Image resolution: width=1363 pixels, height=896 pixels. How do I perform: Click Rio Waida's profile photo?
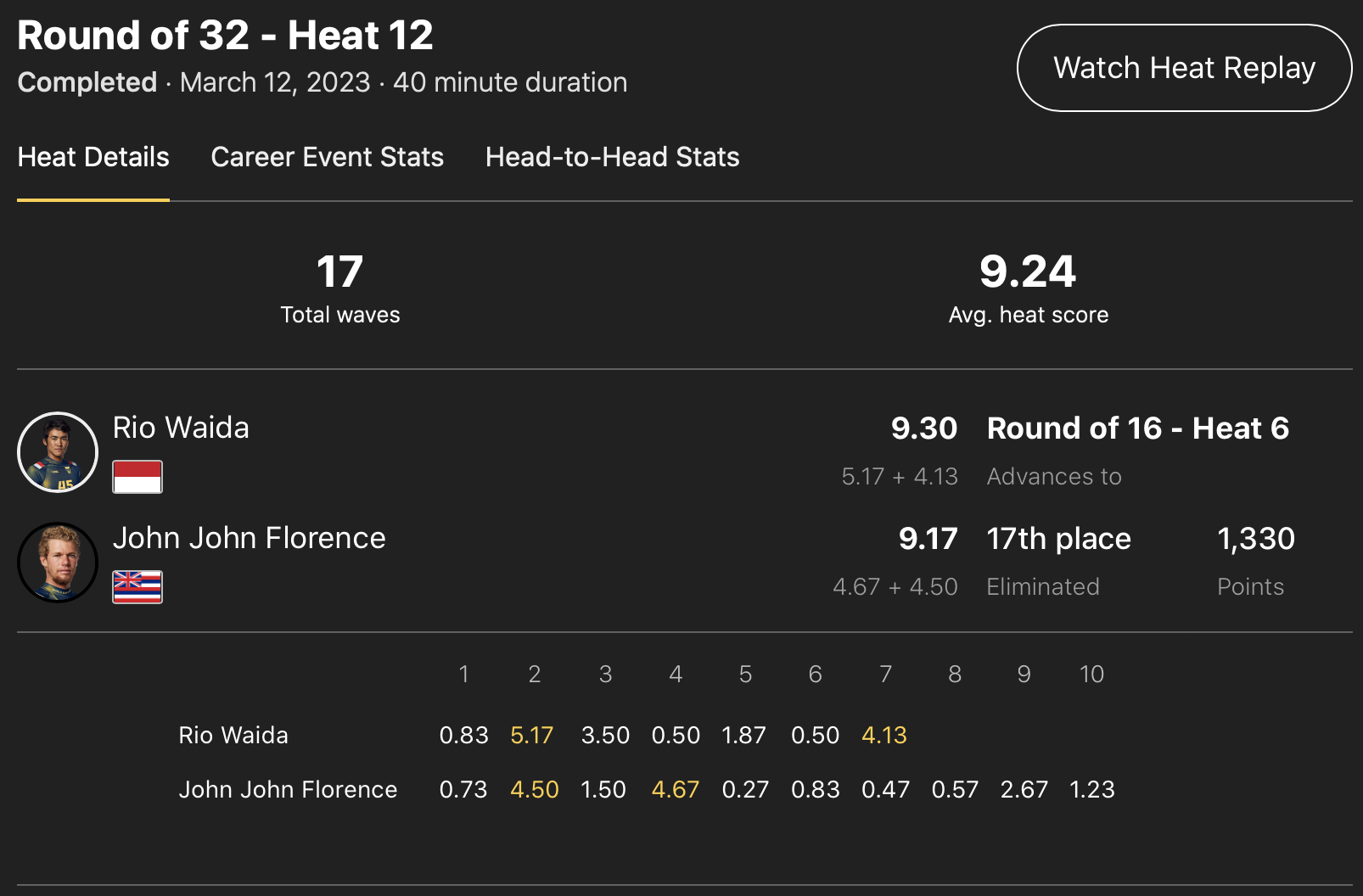point(58,452)
